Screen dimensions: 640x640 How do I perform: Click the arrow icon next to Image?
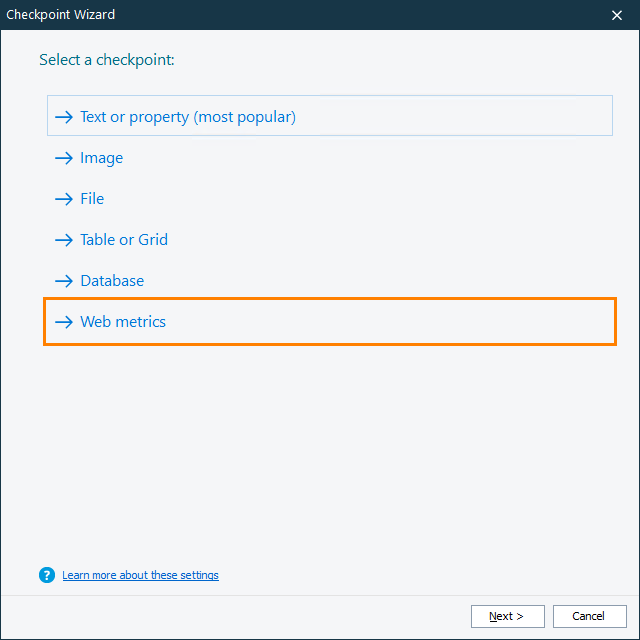64,158
